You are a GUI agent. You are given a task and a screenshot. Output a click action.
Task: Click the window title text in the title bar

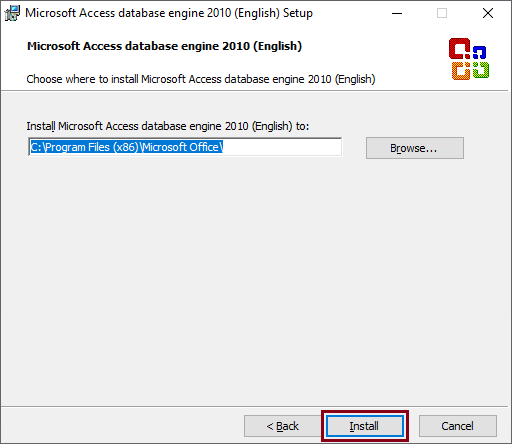coord(169,13)
